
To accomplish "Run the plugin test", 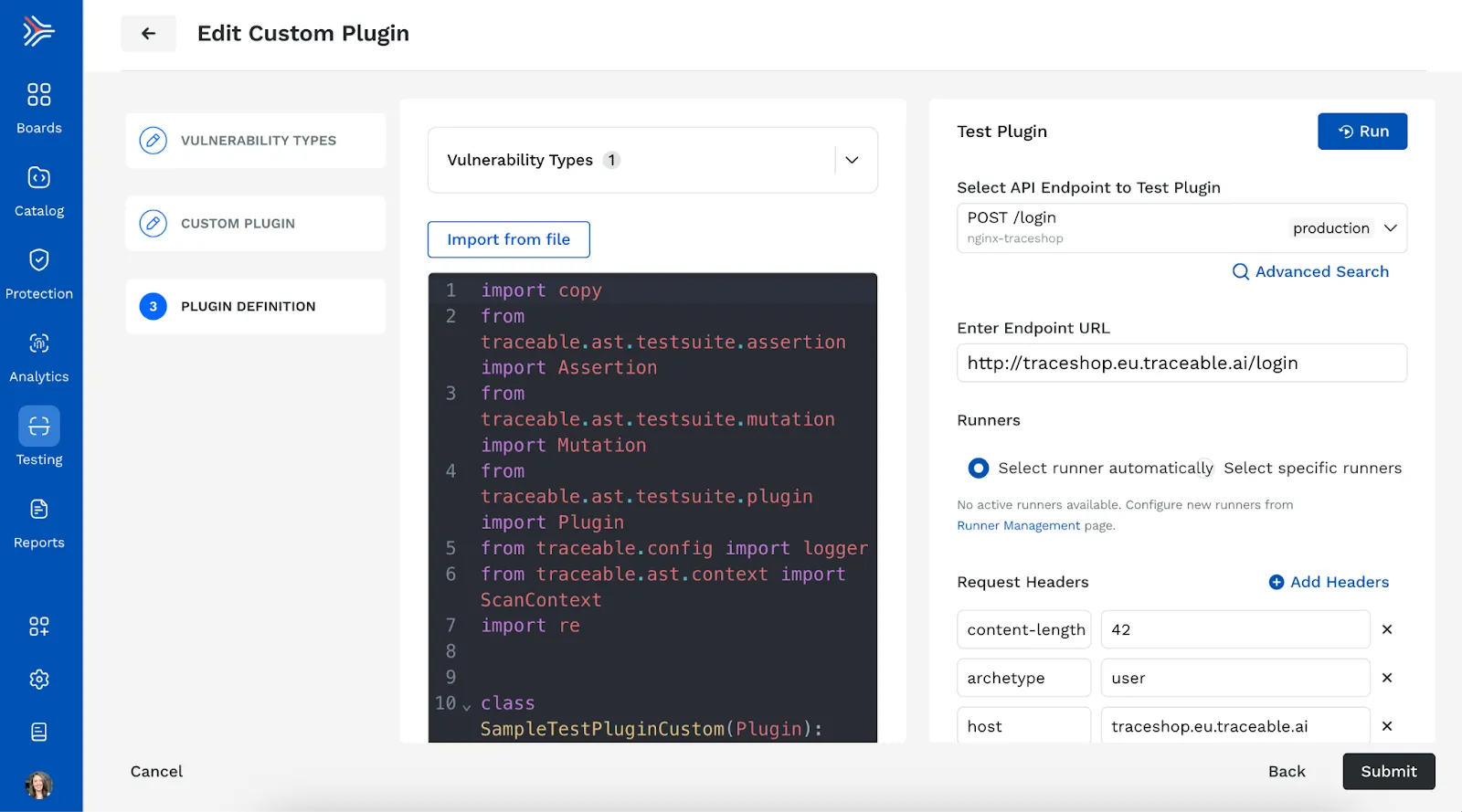I will (1362, 132).
